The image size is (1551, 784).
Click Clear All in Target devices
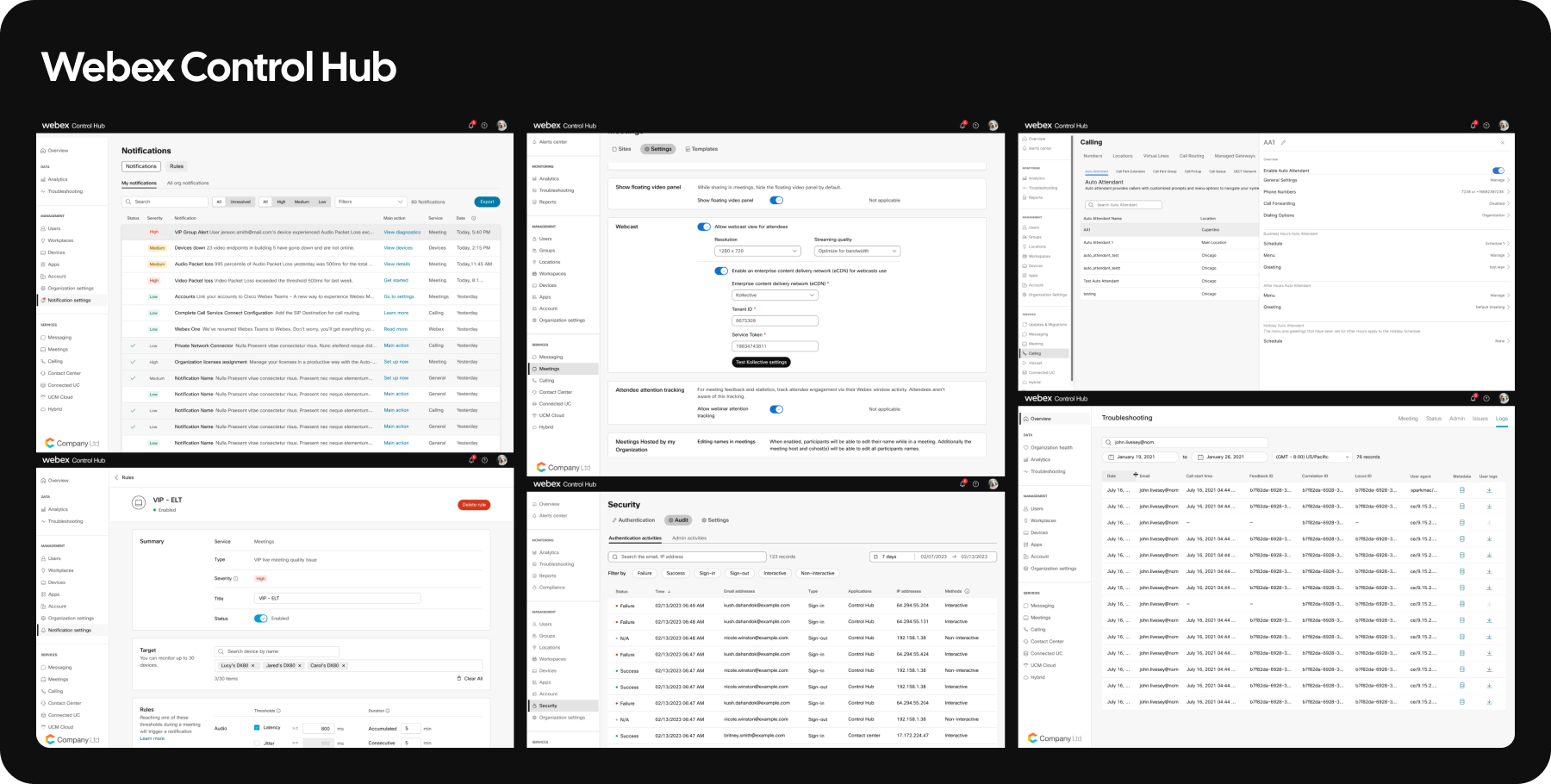pos(470,679)
